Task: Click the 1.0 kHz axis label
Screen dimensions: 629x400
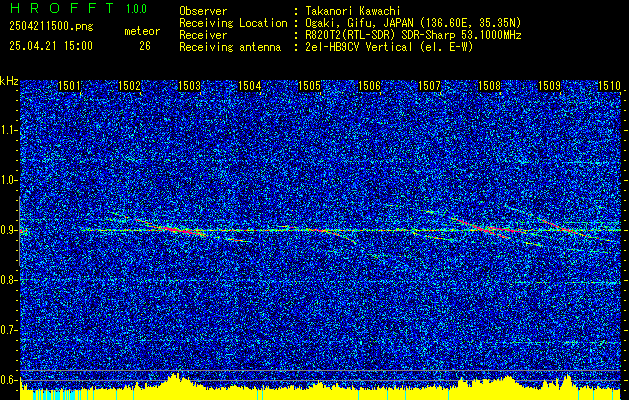Action: click(x=8, y=181)
